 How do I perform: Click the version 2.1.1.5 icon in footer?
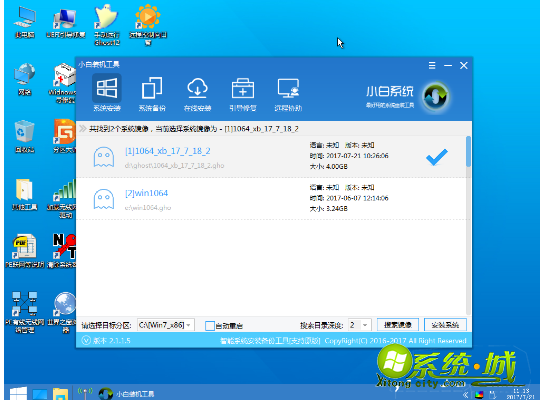(x=86, y=341)
